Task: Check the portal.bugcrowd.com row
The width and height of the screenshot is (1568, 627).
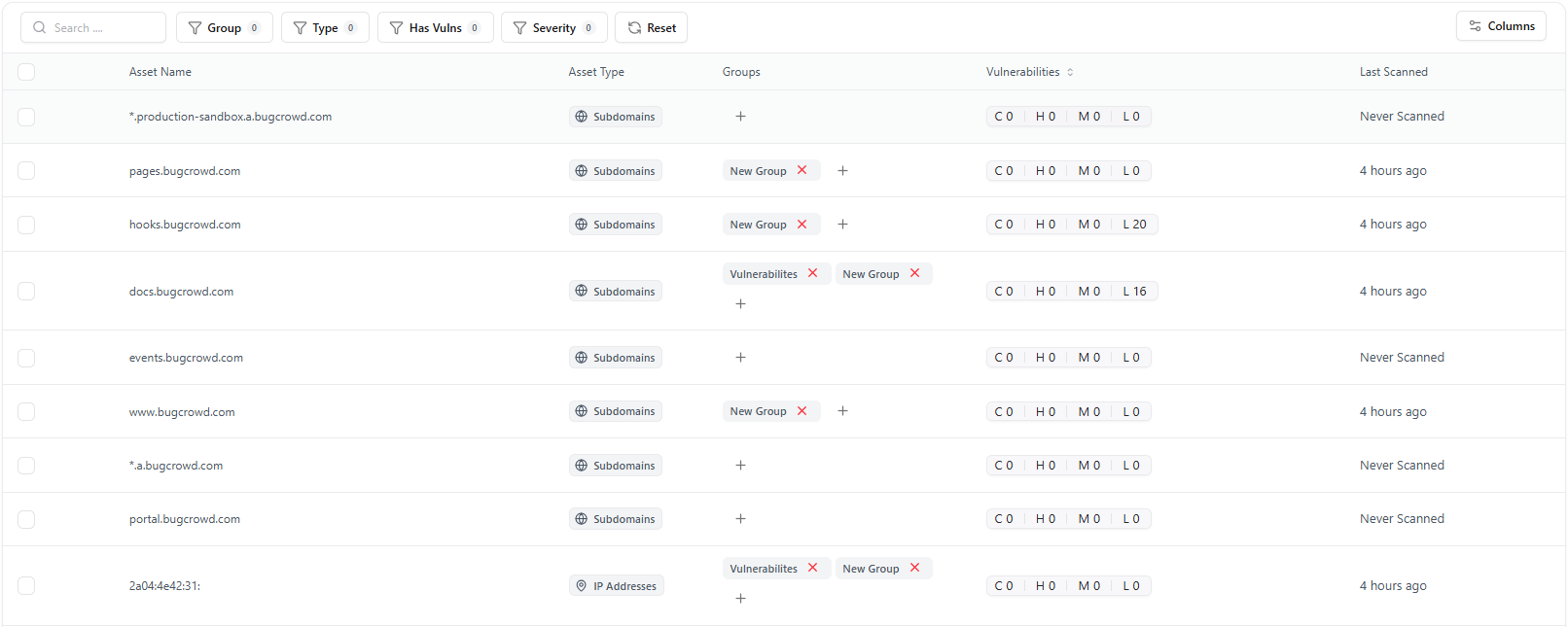Action: tap(26, 519)
